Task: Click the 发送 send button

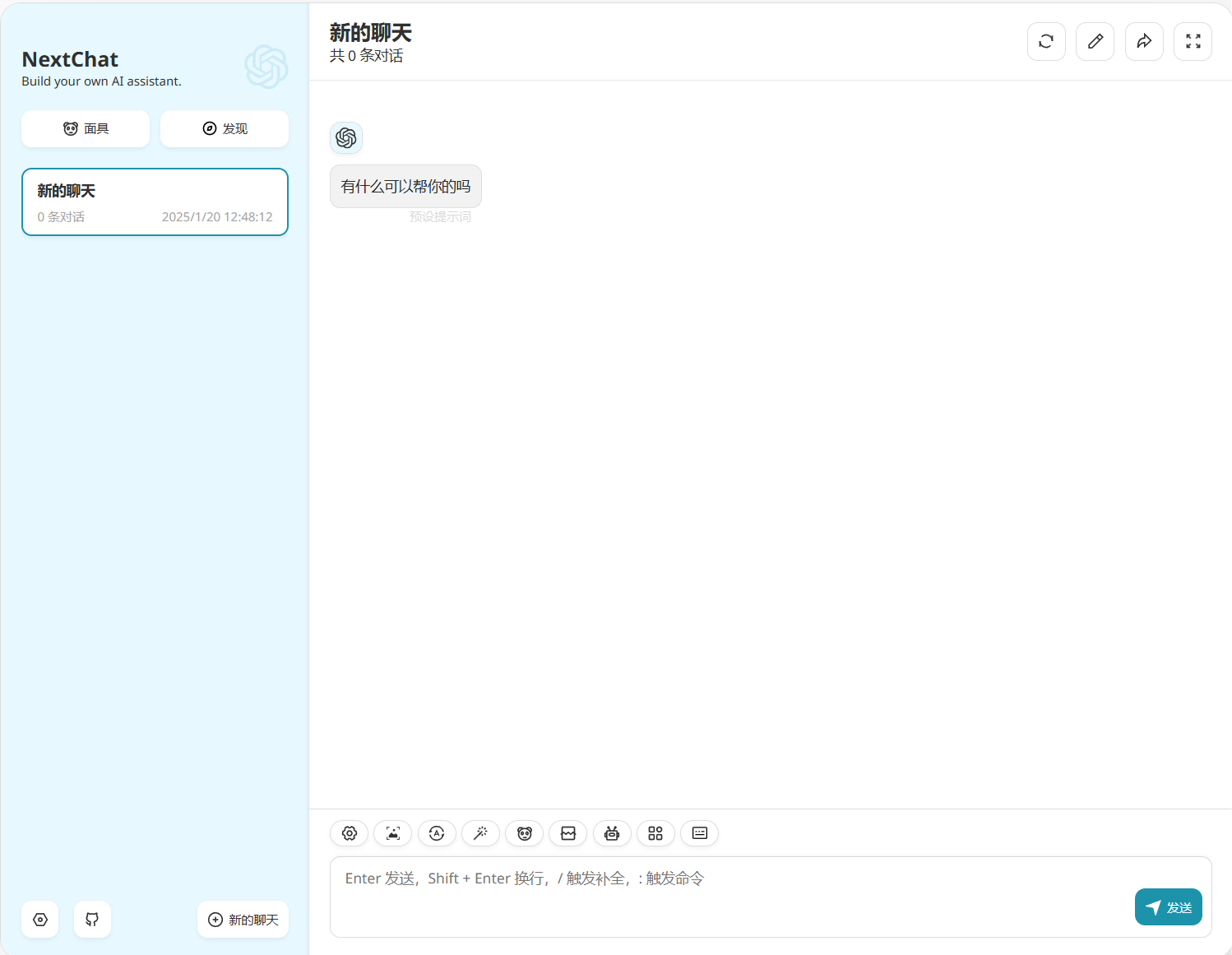Action: [x=1168, y=906]
